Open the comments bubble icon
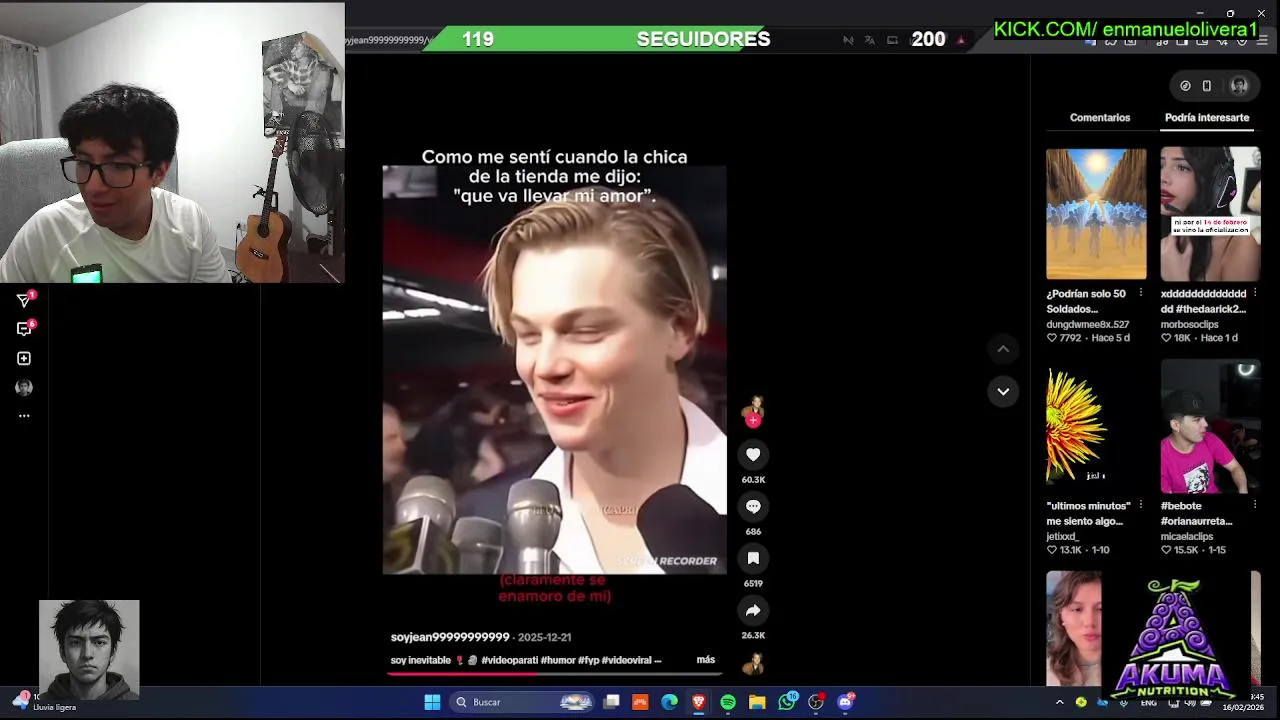The width and height of the screenshot is (1280, 720). [x=753, y=507]
